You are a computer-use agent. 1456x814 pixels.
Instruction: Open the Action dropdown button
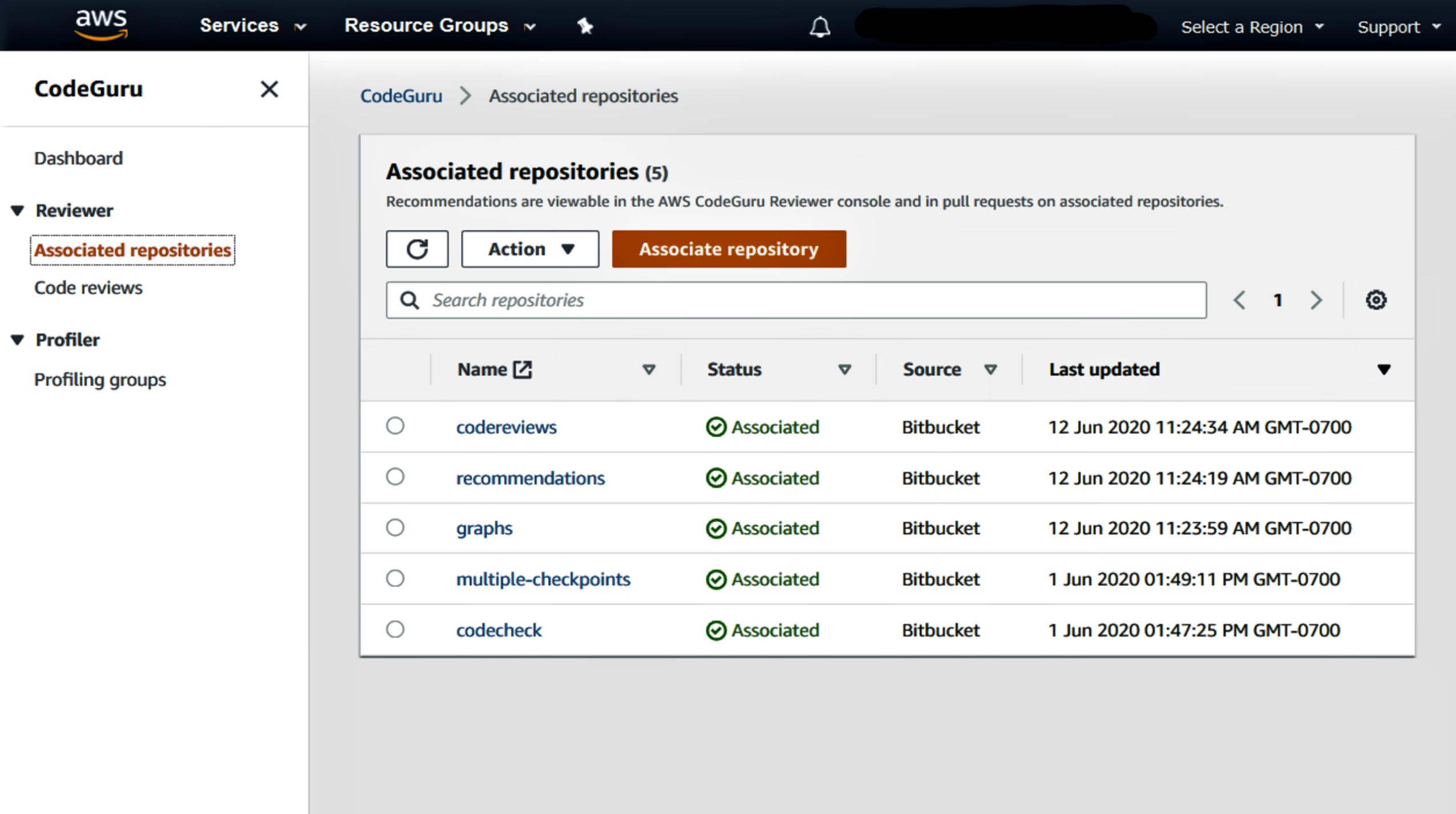point(530,249)
